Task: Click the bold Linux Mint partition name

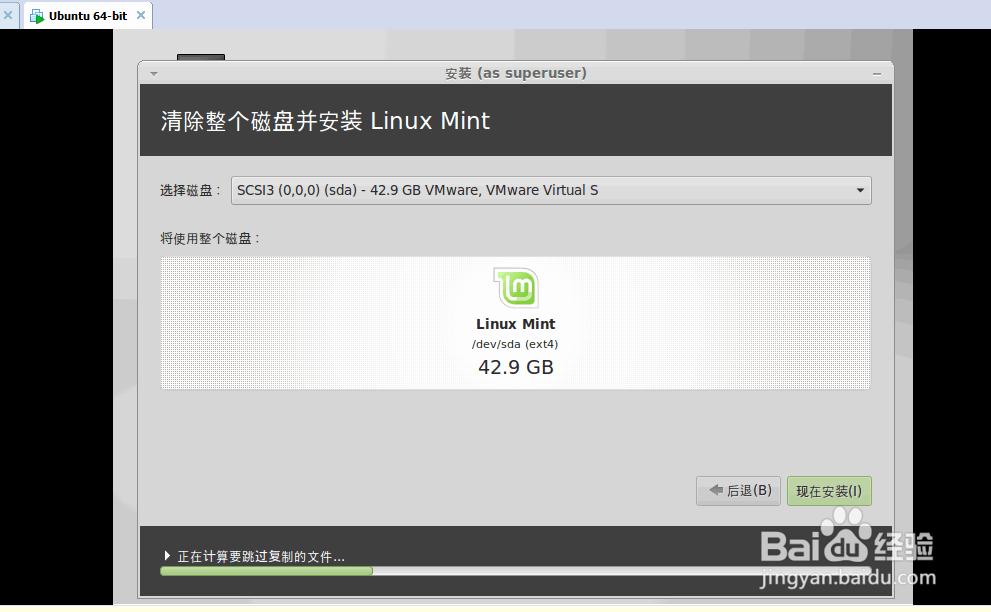Action: point(516,324)
